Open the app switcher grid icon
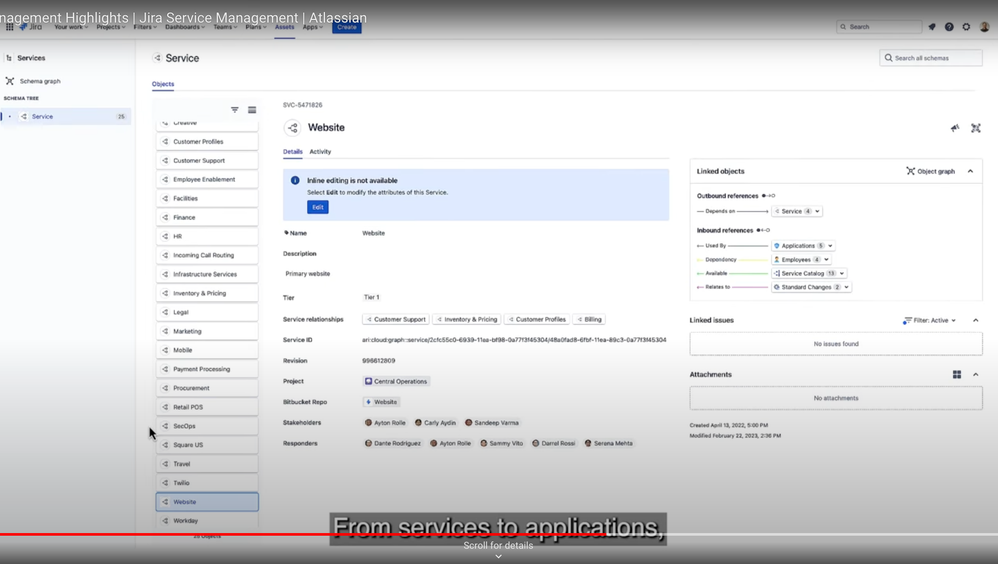Screen dimensions: 998x564 (x=10, y=27)
